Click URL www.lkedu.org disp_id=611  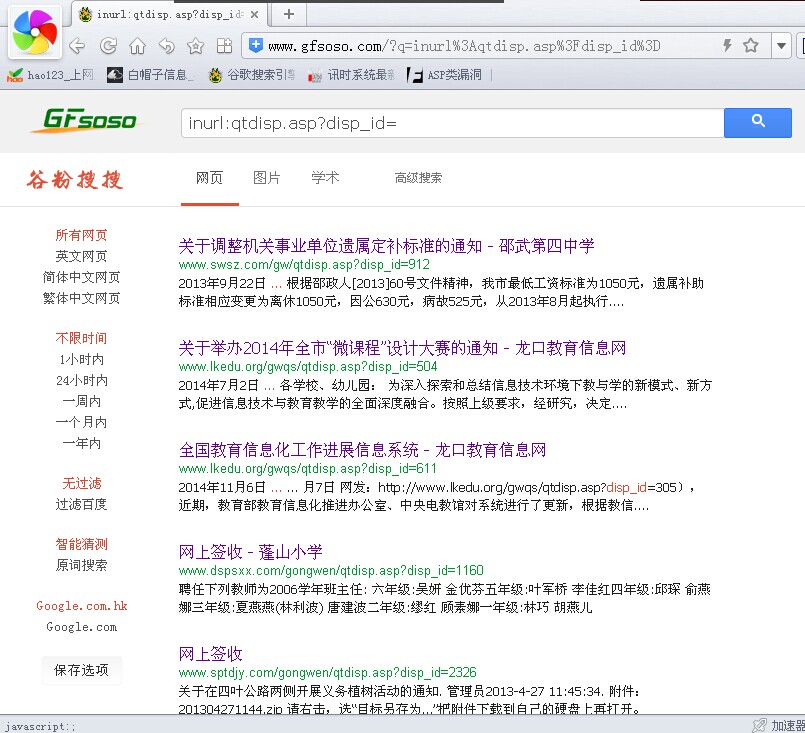click(308, 469)
